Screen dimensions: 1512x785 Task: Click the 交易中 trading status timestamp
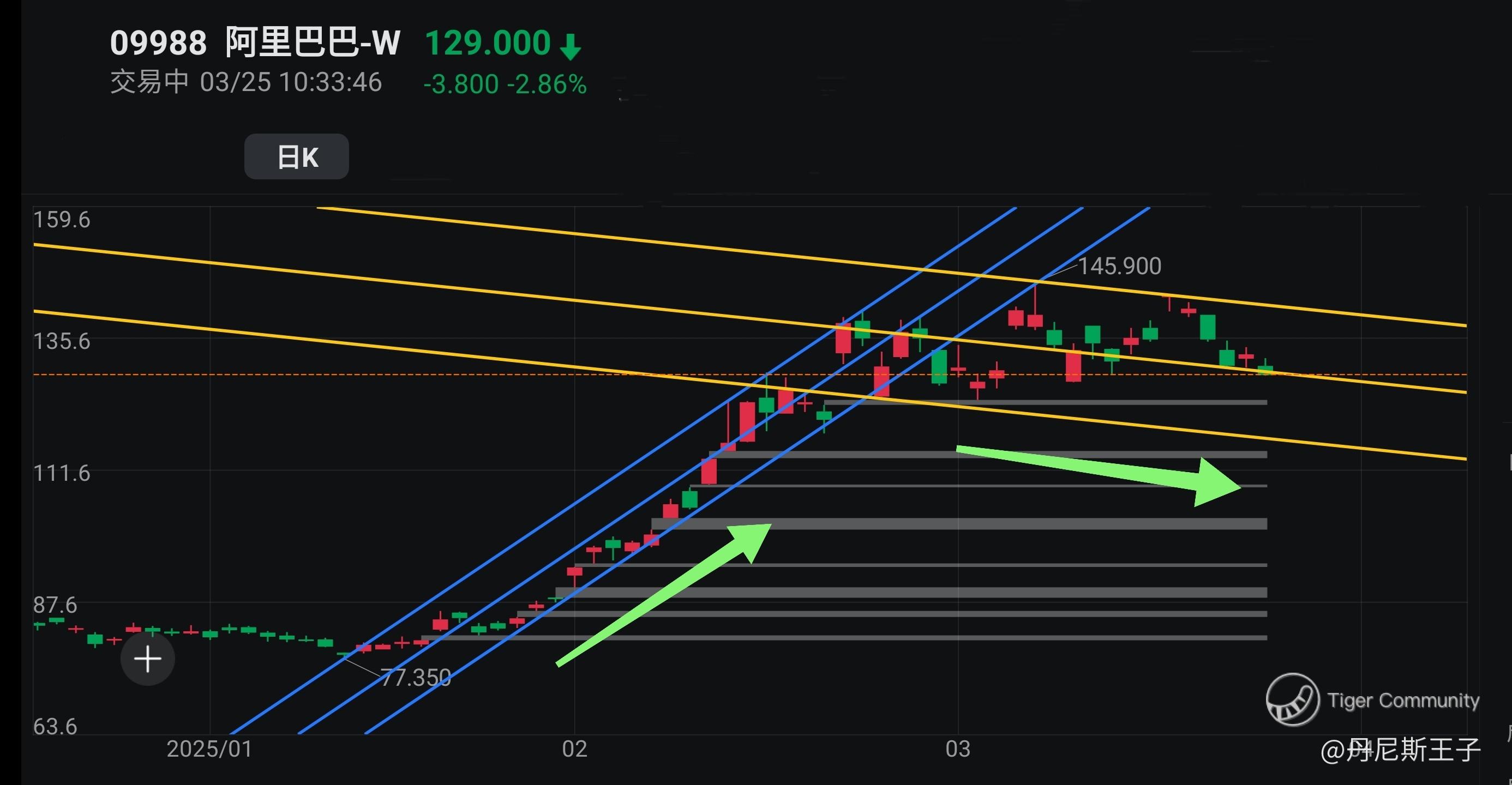tap(246, 83)
